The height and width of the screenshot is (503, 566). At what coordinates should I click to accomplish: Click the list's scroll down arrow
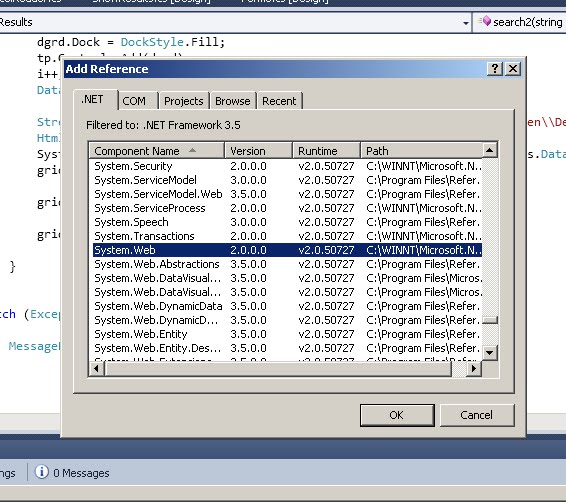tap(490, 352)
